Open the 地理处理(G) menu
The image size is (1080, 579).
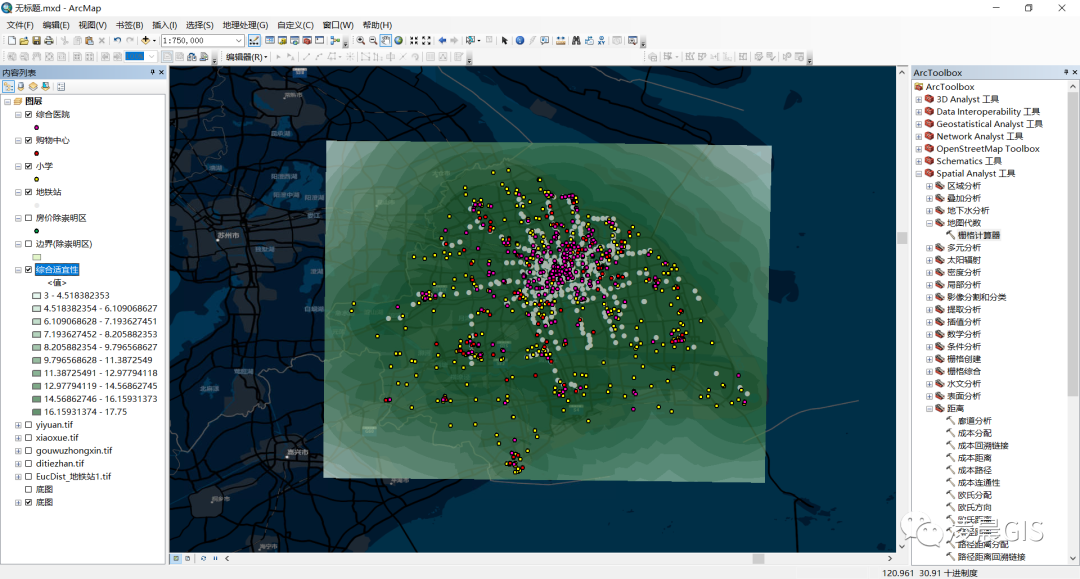point(245,25)
